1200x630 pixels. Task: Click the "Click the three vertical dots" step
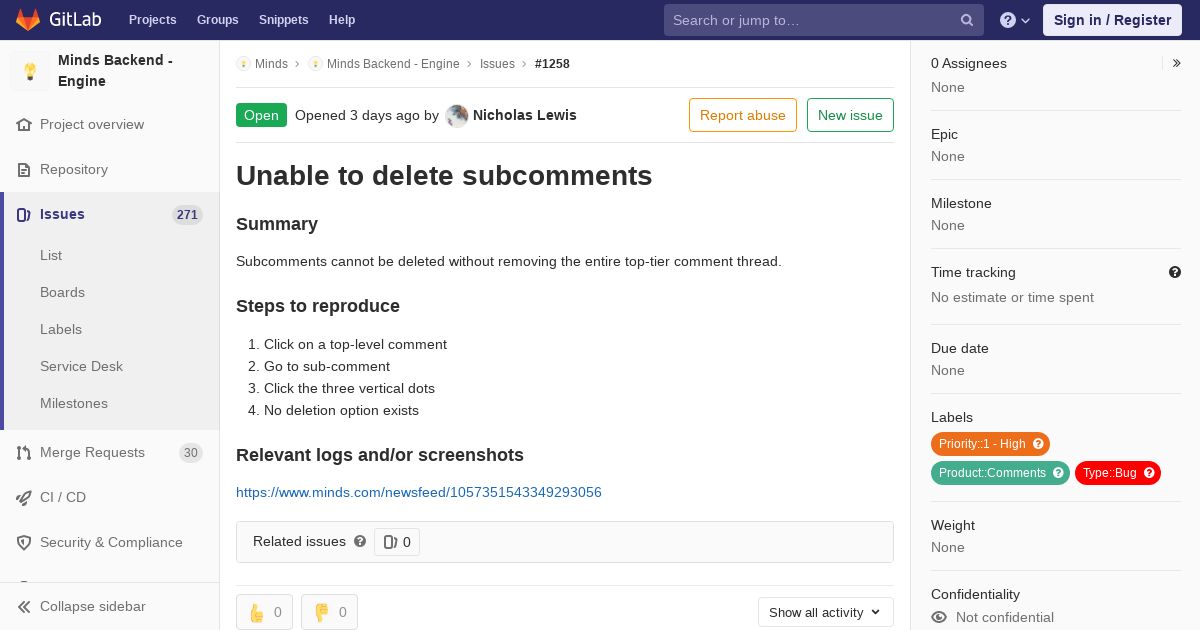[x=349, y=388]
